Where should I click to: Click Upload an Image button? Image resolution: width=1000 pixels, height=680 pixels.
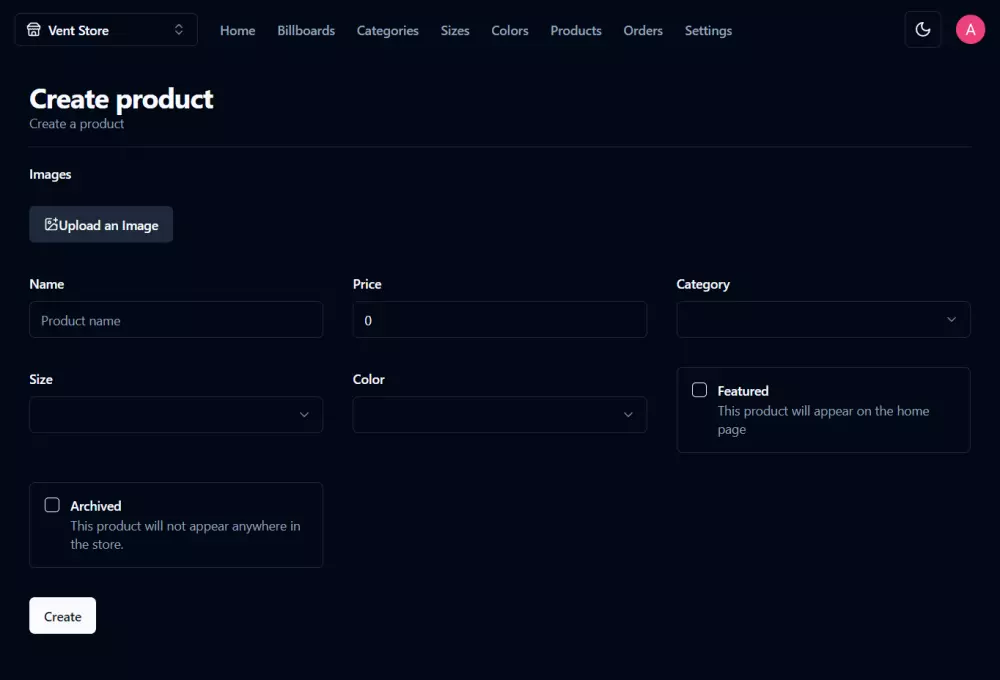pos(101,225)
